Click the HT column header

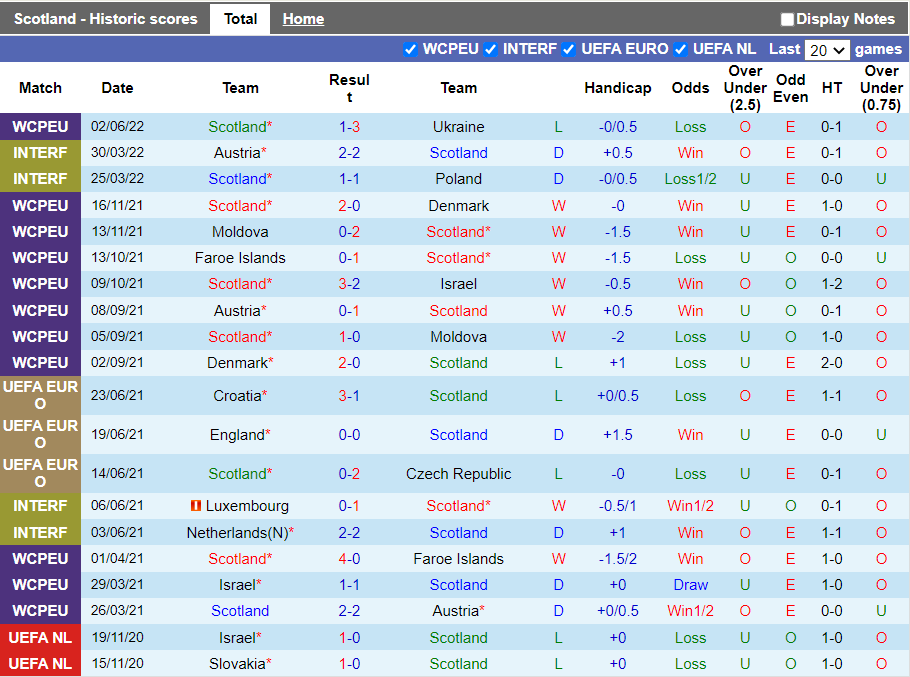[x=832, y=88]
